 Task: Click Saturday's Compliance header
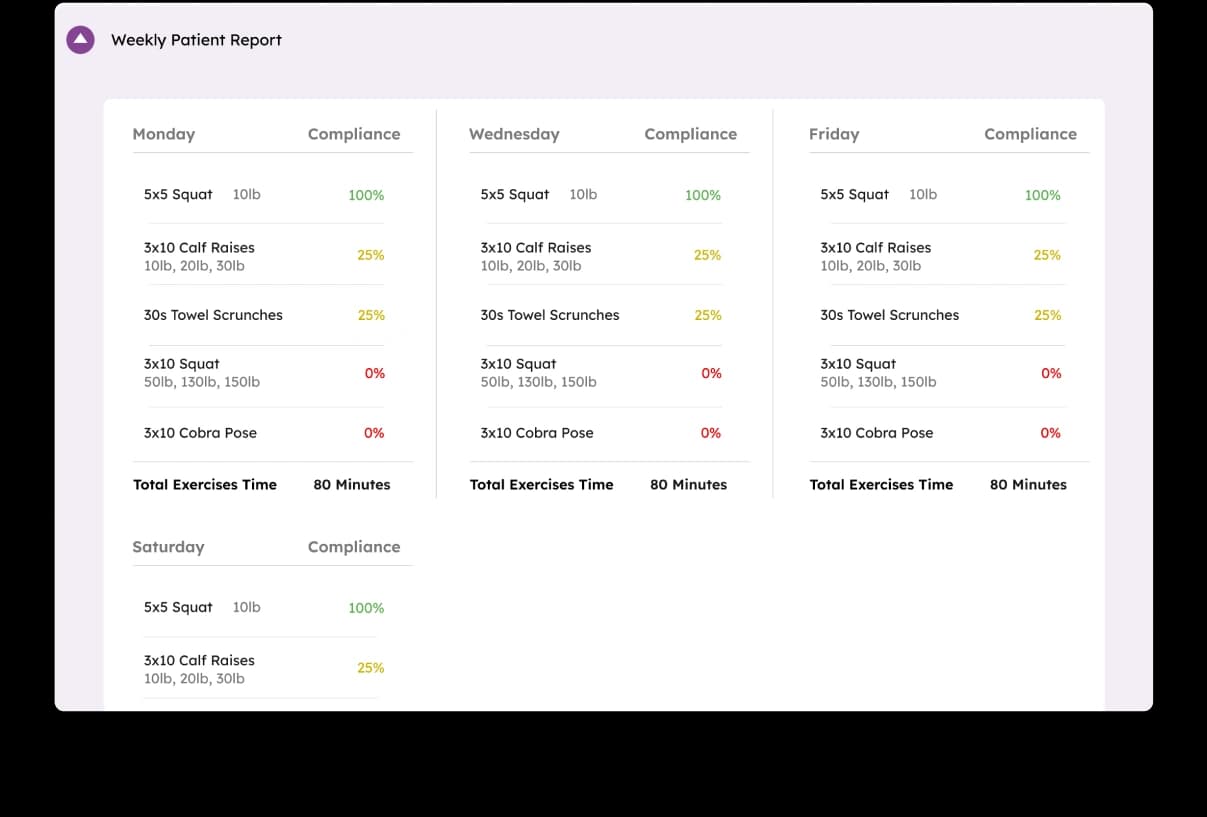pyautogui.click(x=354, y=547)
